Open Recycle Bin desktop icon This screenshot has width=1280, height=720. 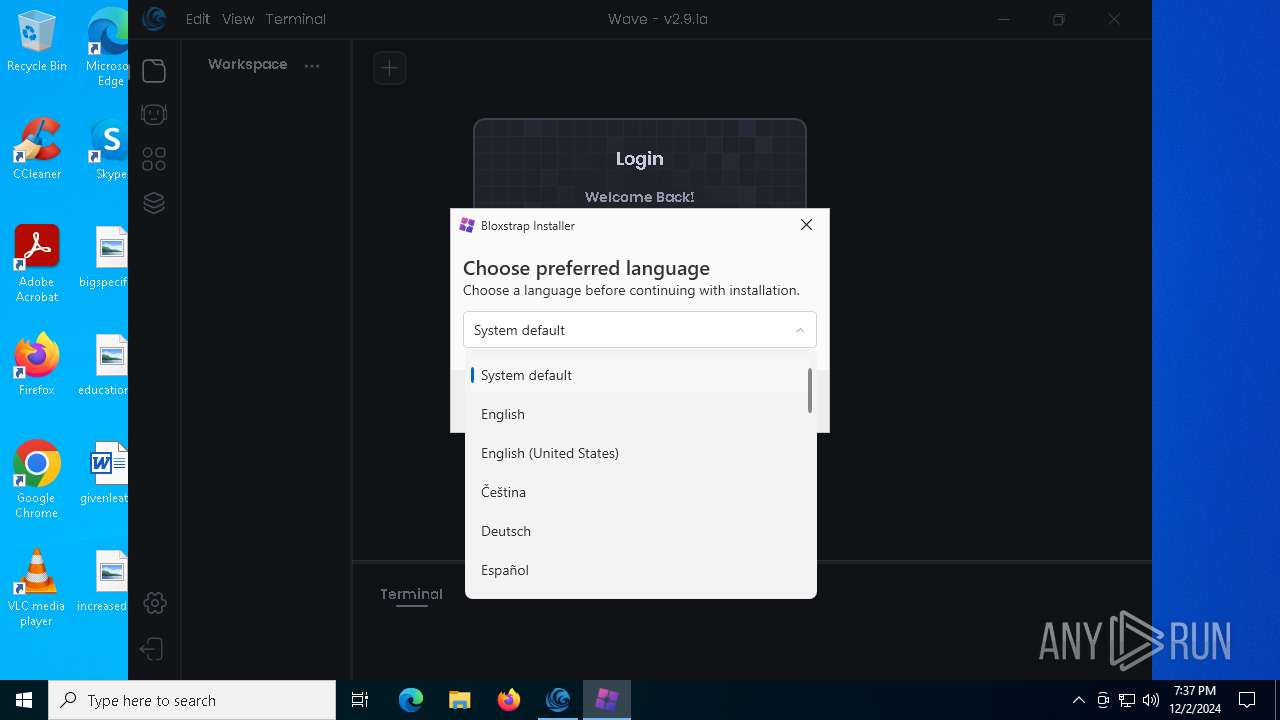pyautogui.click(x=37, y=41)
